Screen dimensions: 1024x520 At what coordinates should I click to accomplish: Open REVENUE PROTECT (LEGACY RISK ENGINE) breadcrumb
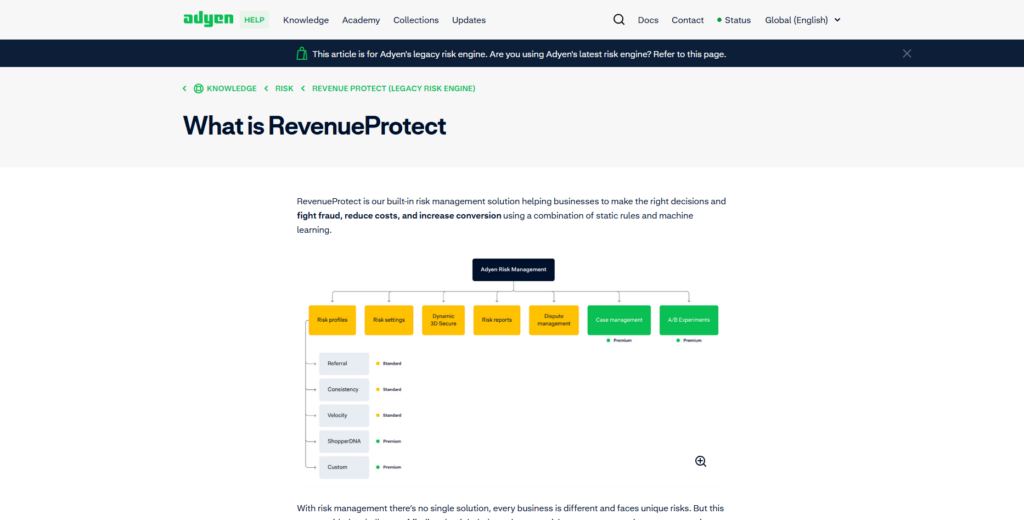point(394,88)
